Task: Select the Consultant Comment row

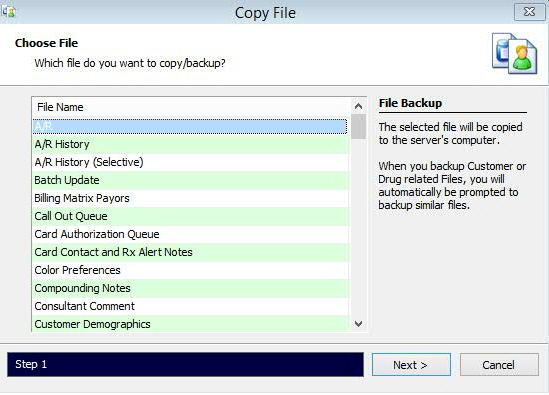Action: tap(191, 306)
